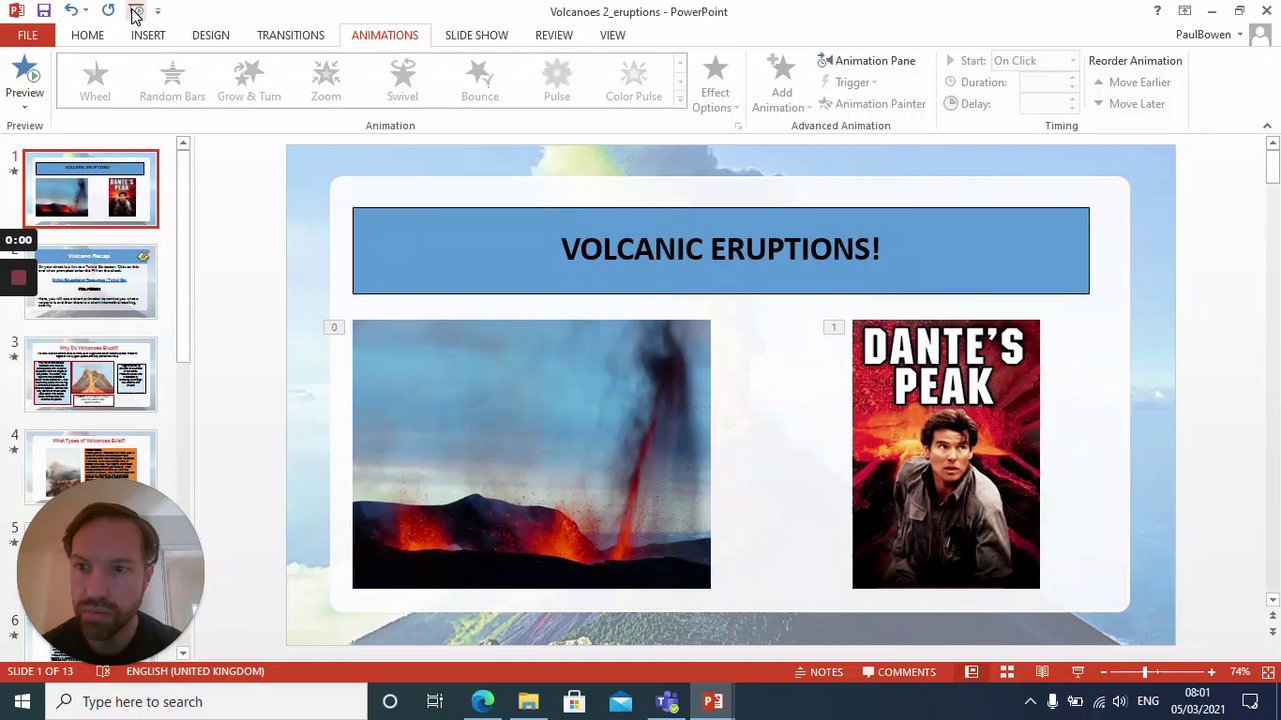The image size is (1281, 720).
Task: Switch to the VIEW tab
Action: (612, 35)
